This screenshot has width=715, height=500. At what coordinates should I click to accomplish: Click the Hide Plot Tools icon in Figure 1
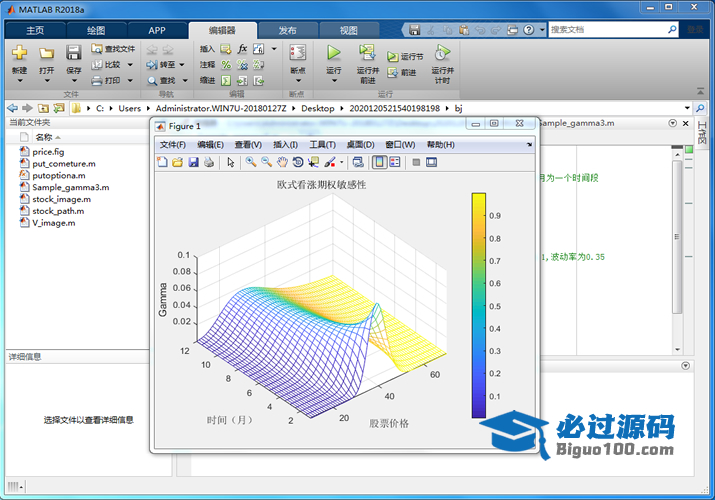pos(416,162)
